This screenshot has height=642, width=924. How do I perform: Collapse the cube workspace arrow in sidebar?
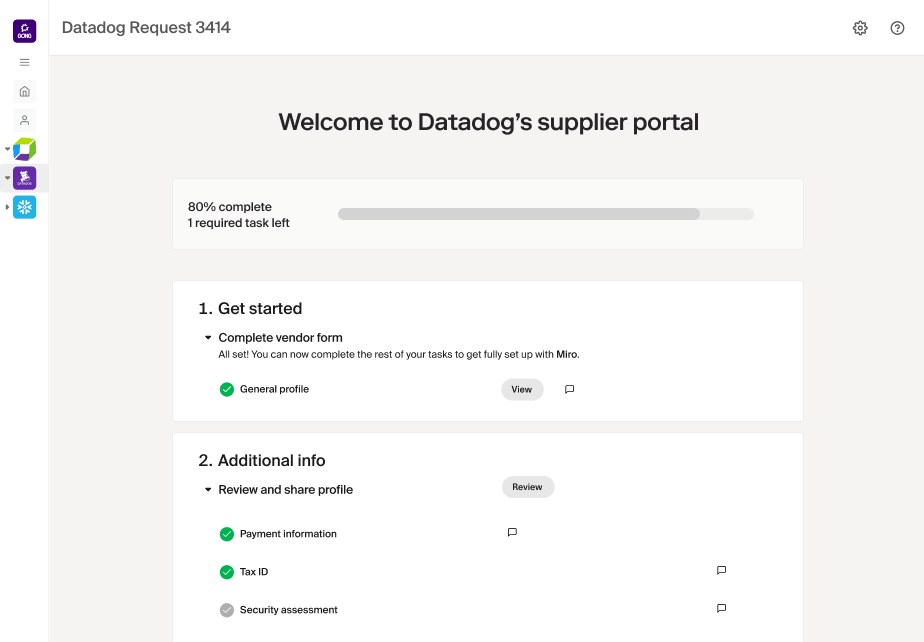7,149
